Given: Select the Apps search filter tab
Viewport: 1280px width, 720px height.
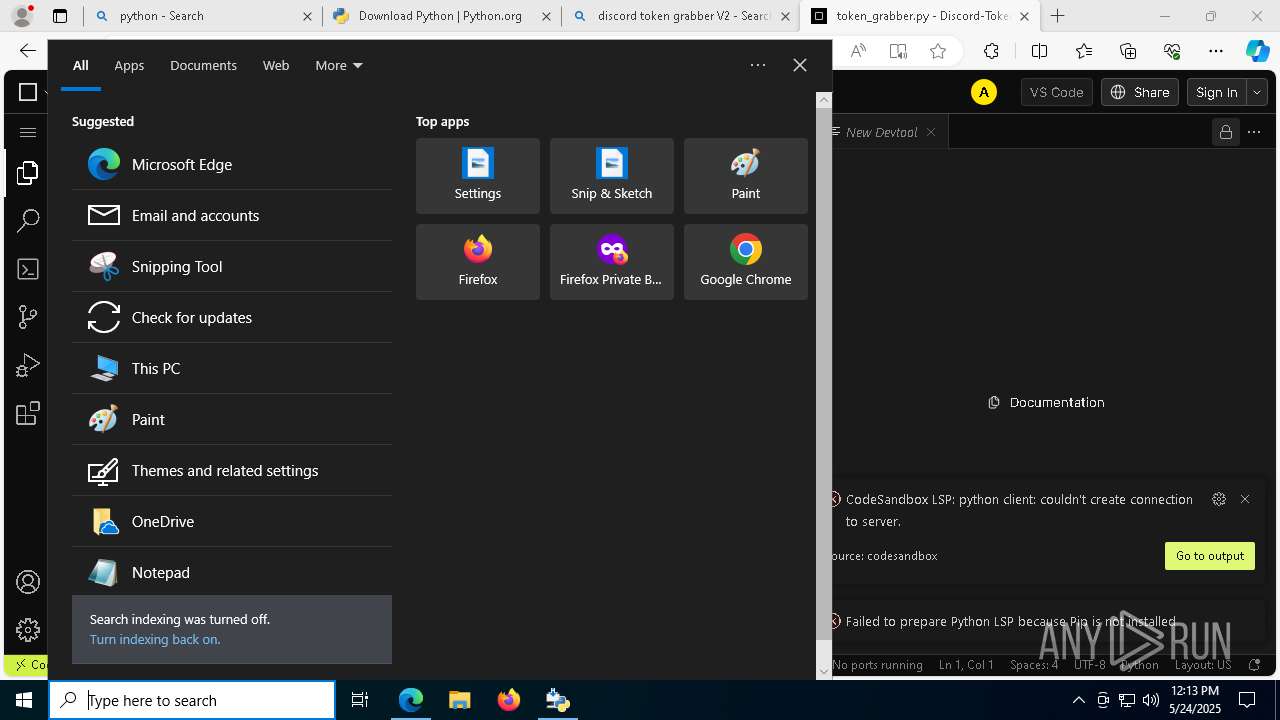Looking at the screenshot, I should (129, 65).
